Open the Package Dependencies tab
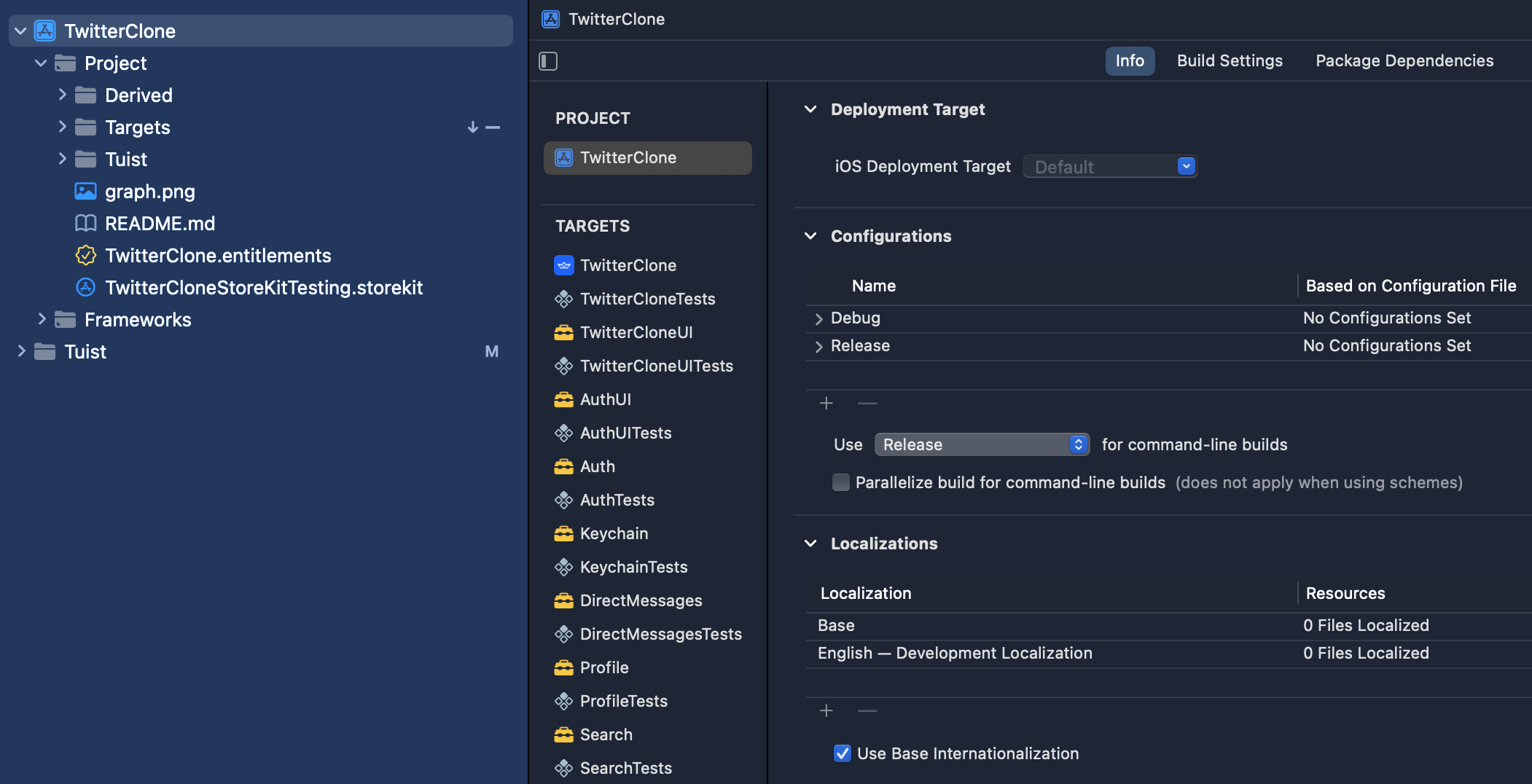The width and height of the screenshot is (1532, 784). 1404,61
